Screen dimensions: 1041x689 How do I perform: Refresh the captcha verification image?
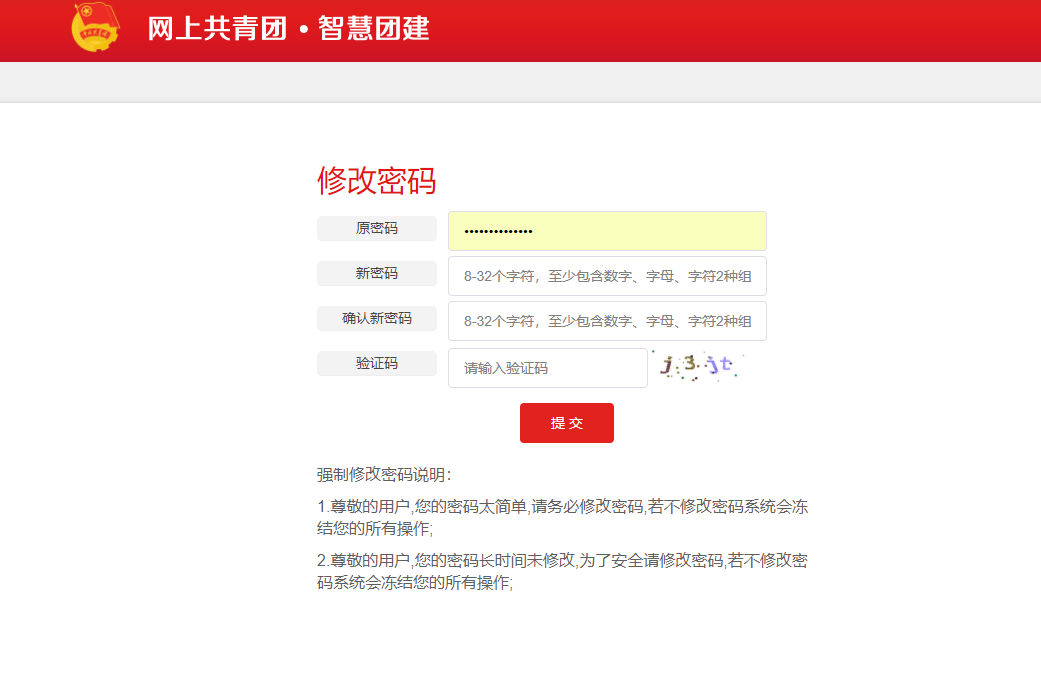coord(698,367)
